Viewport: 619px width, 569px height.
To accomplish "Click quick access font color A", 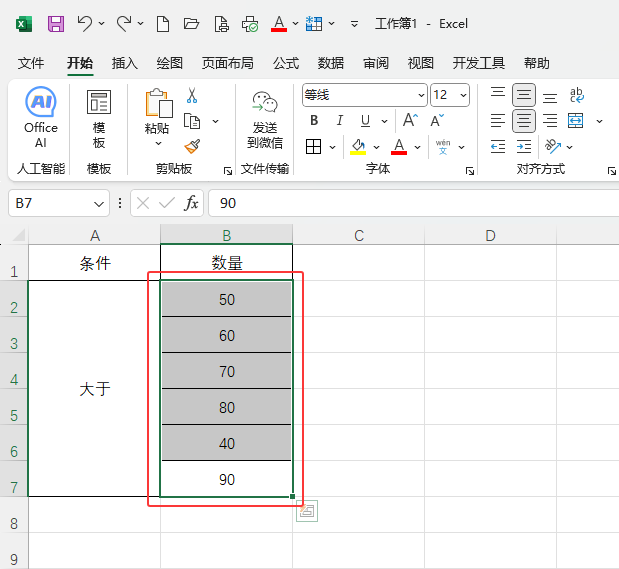I will (279, 24).
